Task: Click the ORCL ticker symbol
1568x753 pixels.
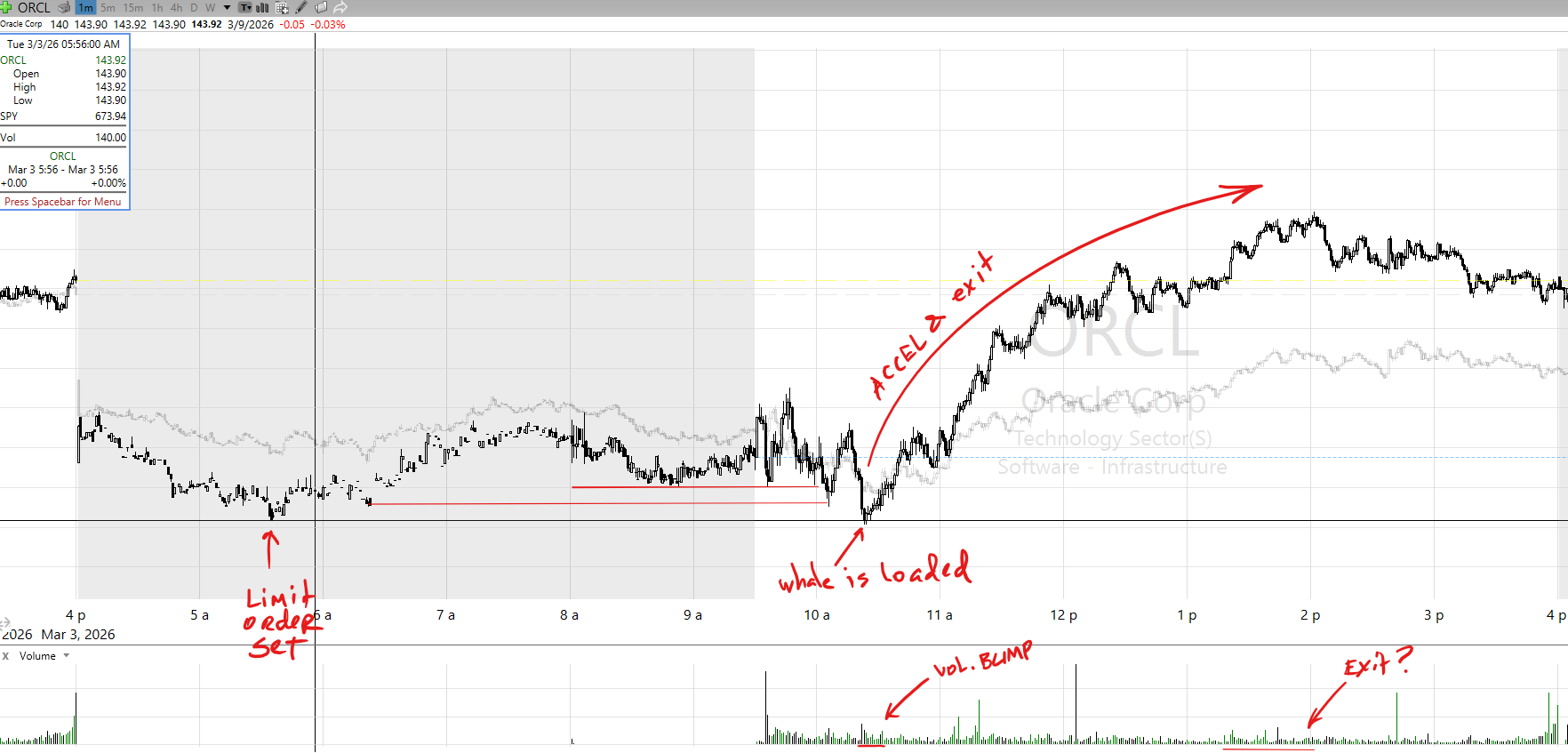Action: coord(34,7)
